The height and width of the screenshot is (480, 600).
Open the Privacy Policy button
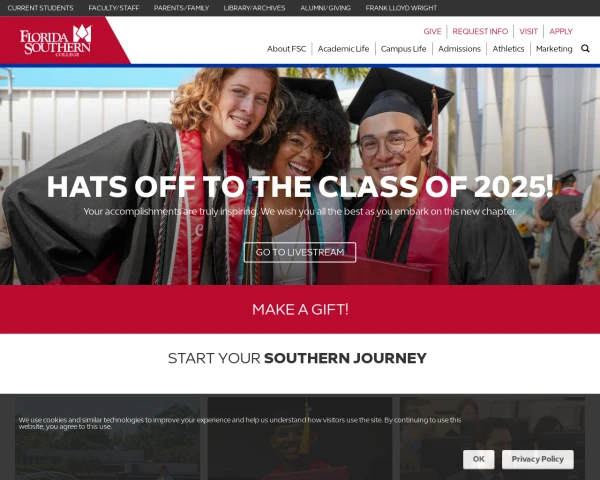coord(538,459)
